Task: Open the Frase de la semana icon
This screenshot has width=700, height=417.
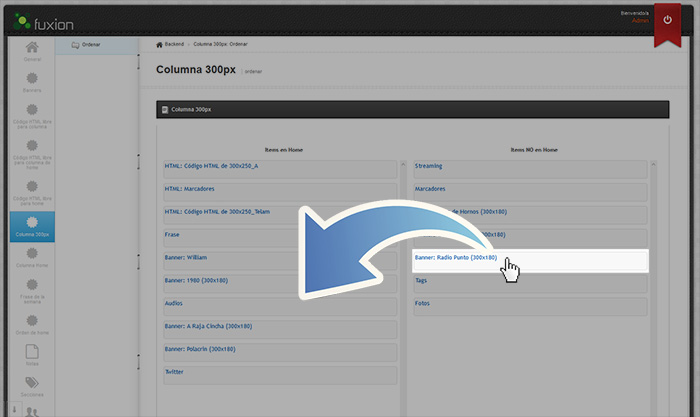Action: point(33,289)
